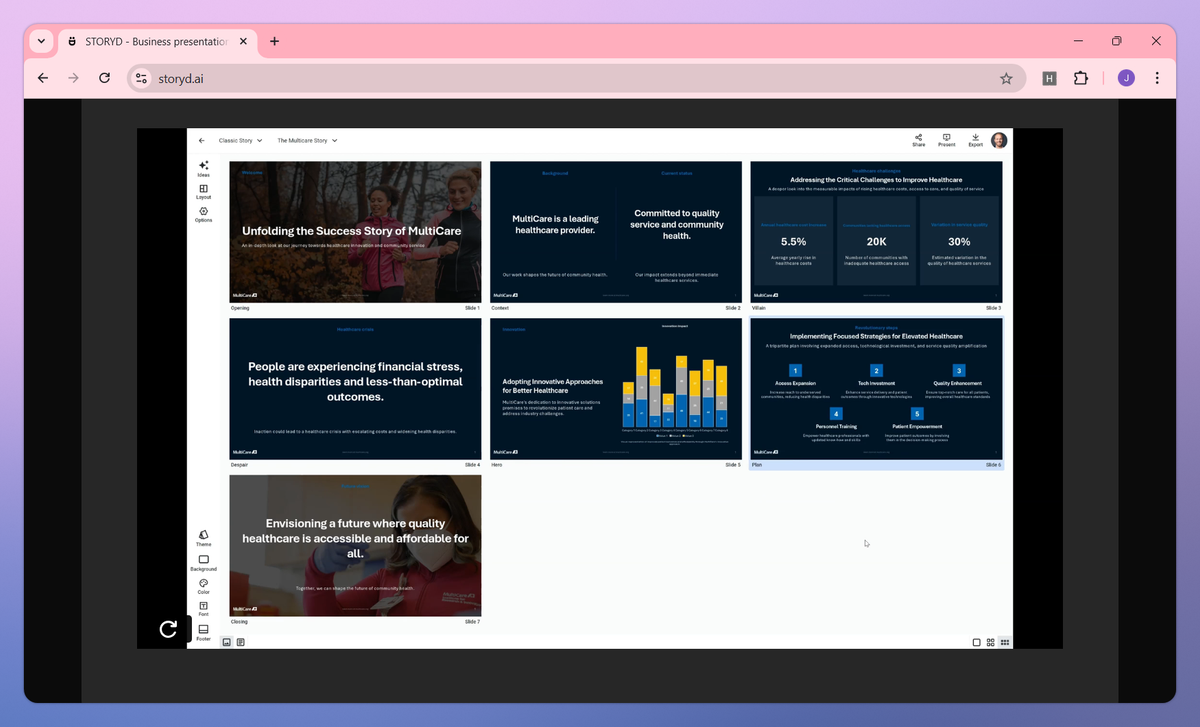Image resolution: width=1200 pixels, height=727 pixels.
Task: Click the 'Opening' slide label
Action: pos(240,308)
